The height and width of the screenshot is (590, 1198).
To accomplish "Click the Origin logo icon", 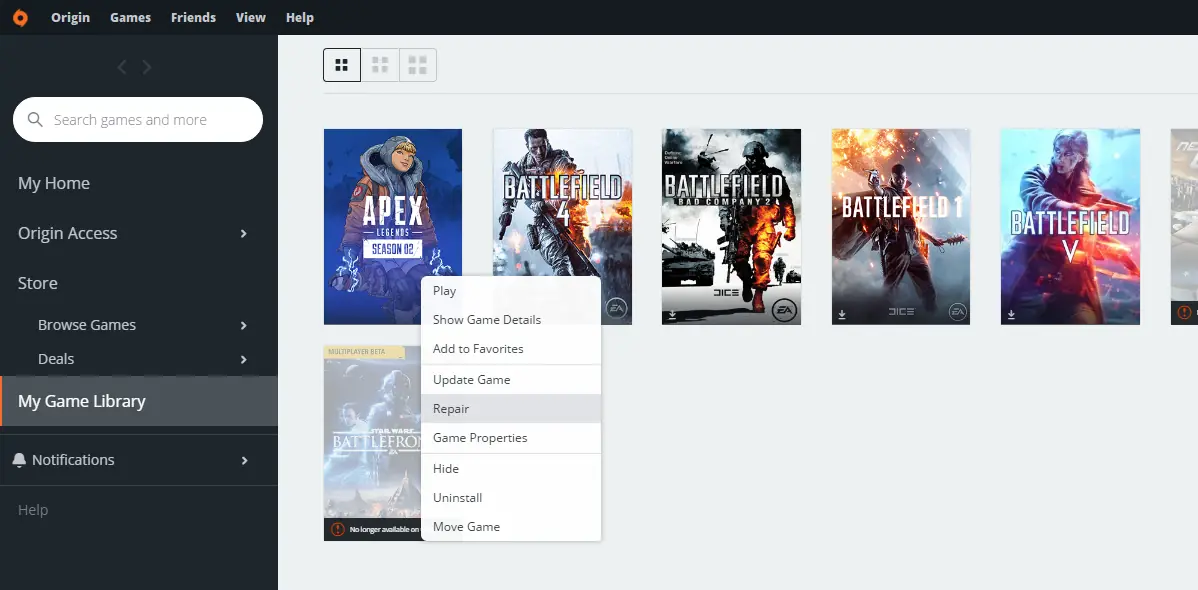I will (x=22, y=17).
